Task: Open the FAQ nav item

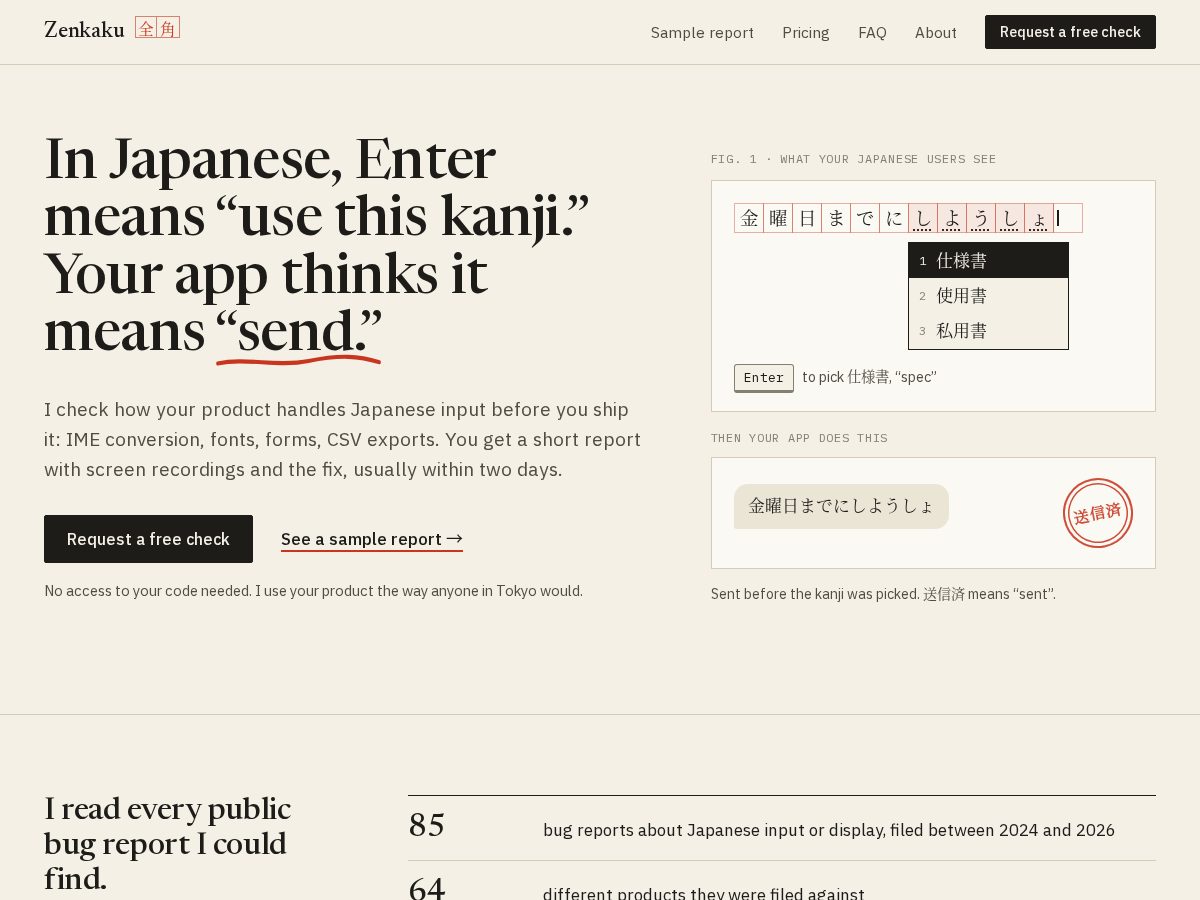Action: (872, 33)
